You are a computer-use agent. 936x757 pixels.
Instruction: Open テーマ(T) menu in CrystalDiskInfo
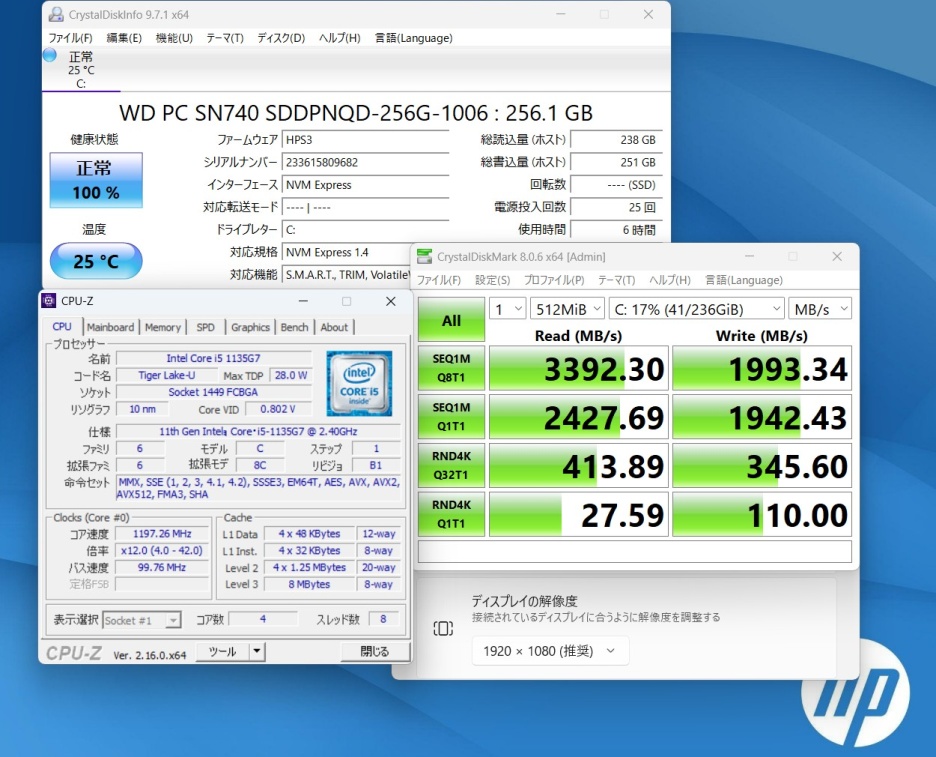point(225,38)
